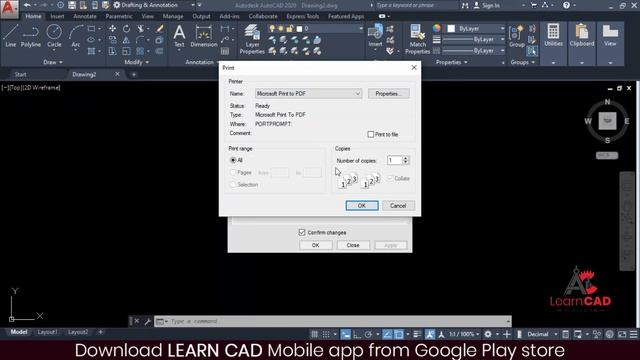Toggle Print to file checkbox

pyautogui.click(x=371, y=134)
